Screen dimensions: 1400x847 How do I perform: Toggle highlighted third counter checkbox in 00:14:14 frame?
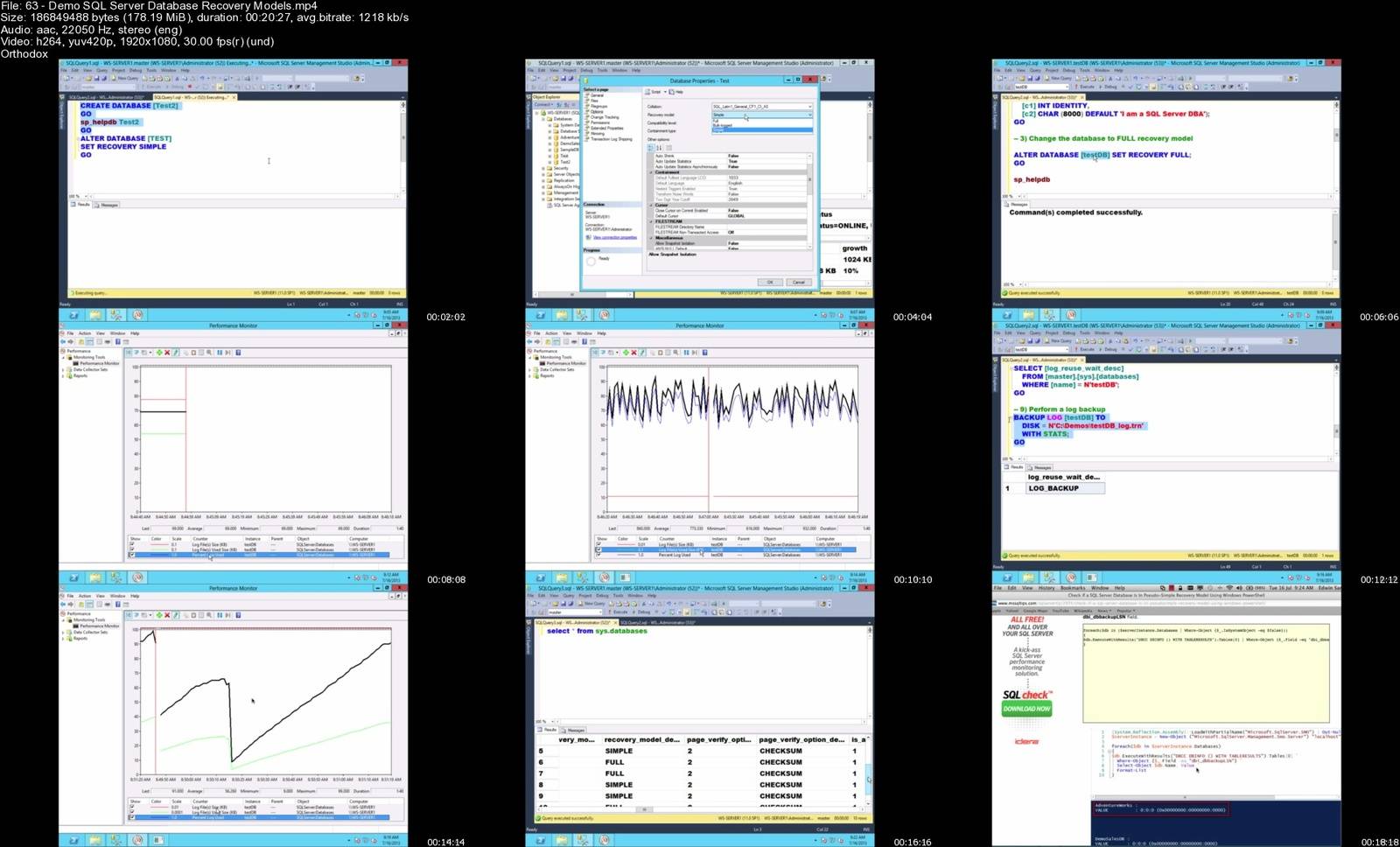point(132,817)
